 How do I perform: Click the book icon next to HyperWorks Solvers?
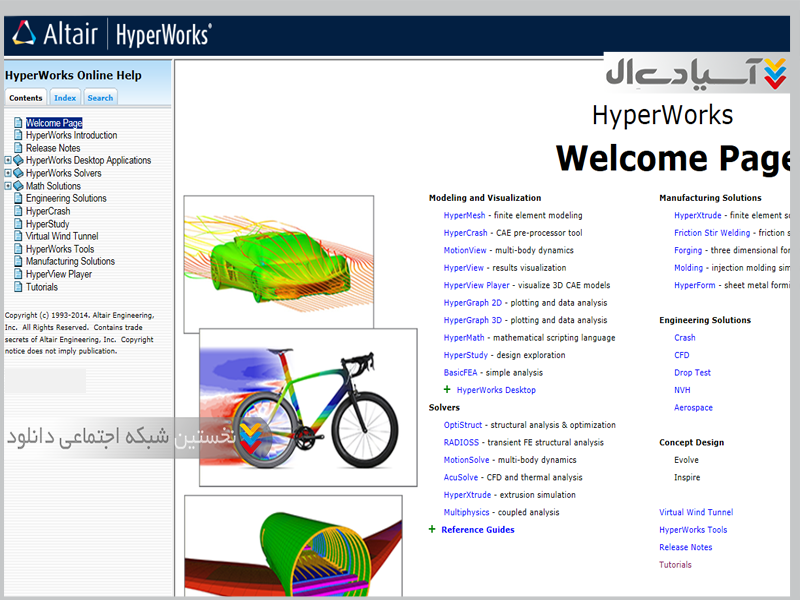point(18,173)
